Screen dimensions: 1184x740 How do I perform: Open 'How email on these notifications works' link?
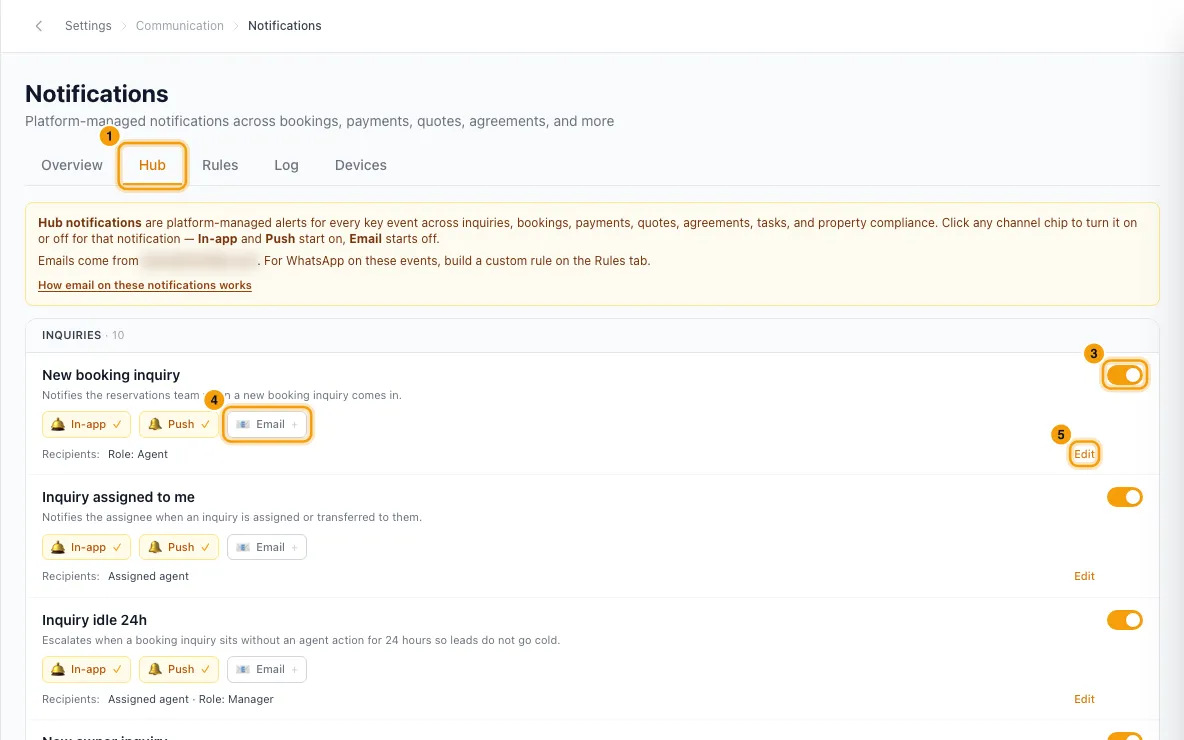pos(145,285)
